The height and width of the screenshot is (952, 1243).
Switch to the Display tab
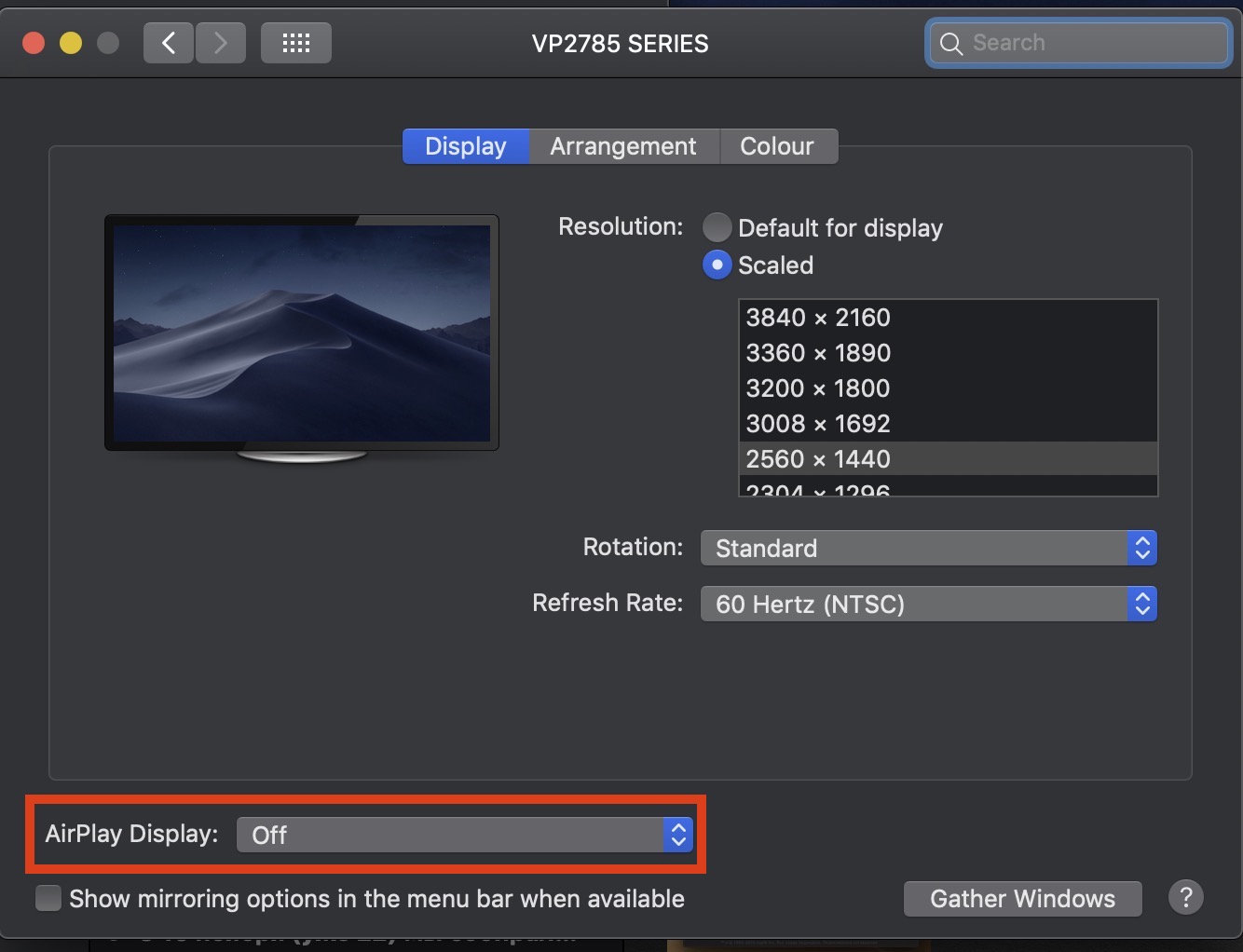pyautogui.click(x=466, y=146)
